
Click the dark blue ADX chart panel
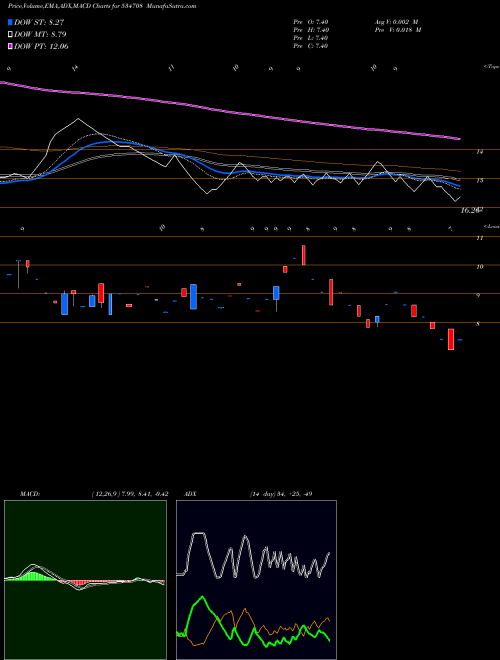pos(256,580)
